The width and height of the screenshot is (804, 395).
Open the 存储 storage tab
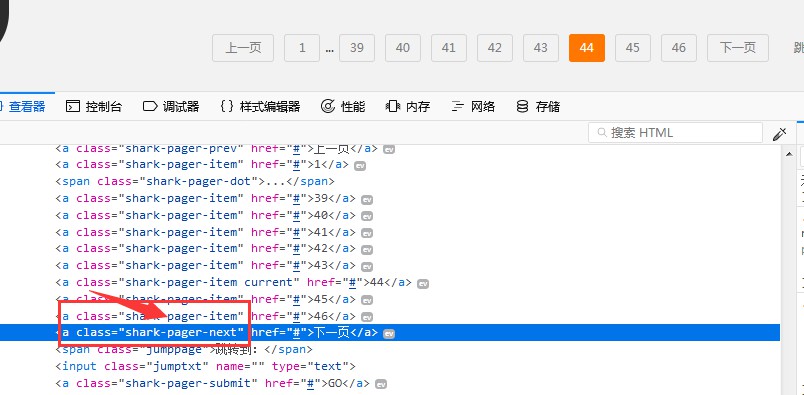pyautogui.click(x=538, y=107)
